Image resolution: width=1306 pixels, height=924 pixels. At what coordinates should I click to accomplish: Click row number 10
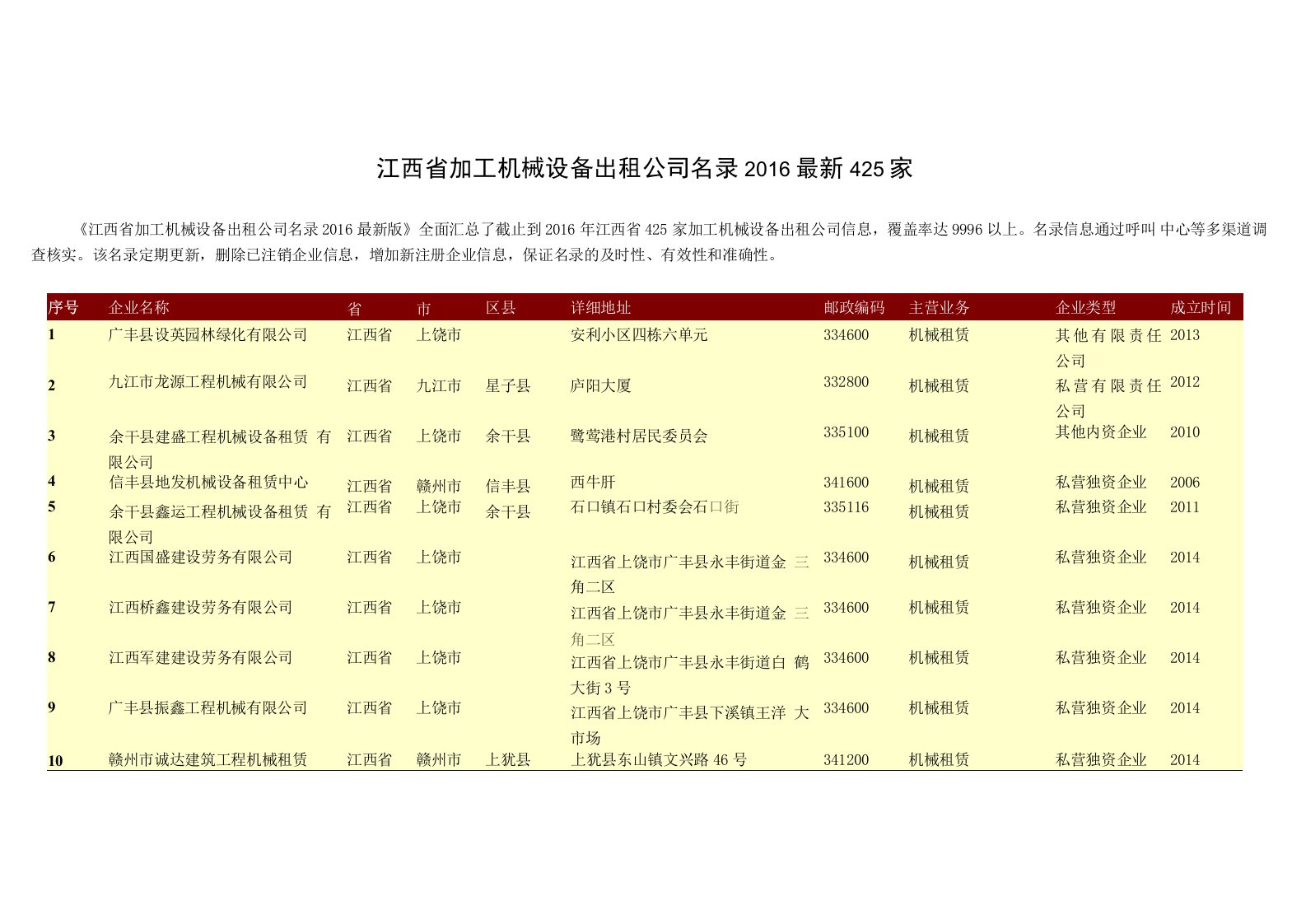(x=55, y=761)
